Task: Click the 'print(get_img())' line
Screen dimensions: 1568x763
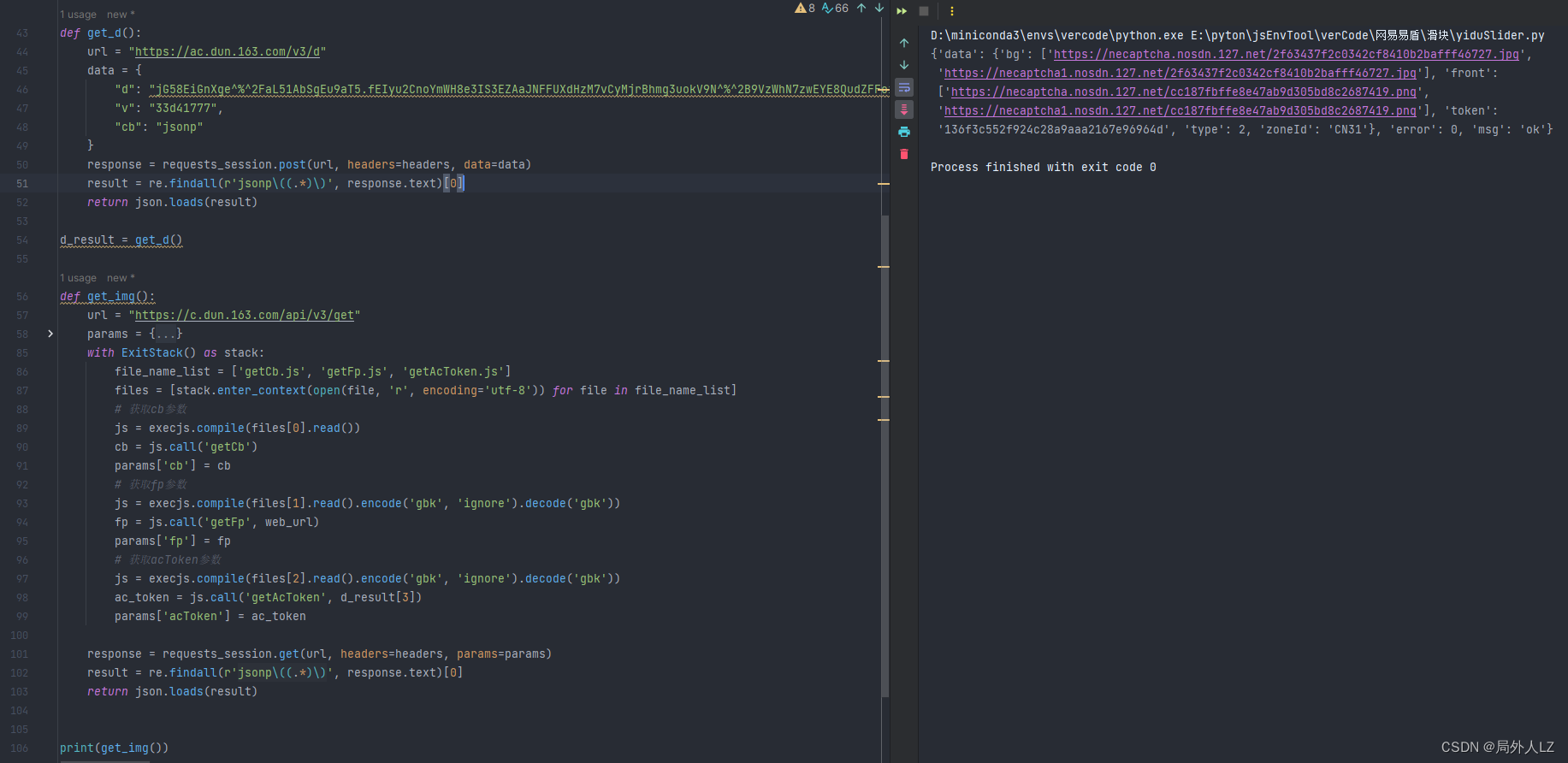Action: pos(115,748)
